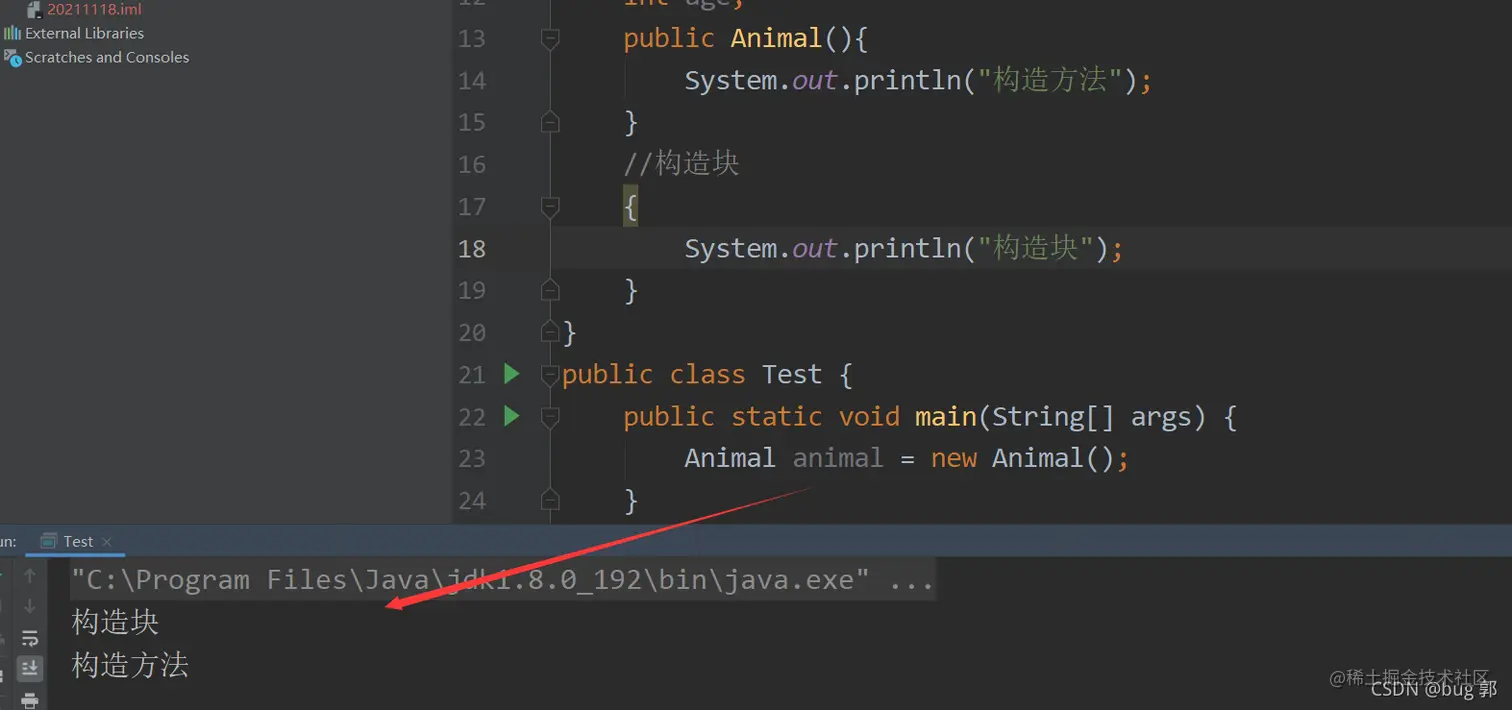Toggle scroll to end of console
1512x710 pixels.
30,668
